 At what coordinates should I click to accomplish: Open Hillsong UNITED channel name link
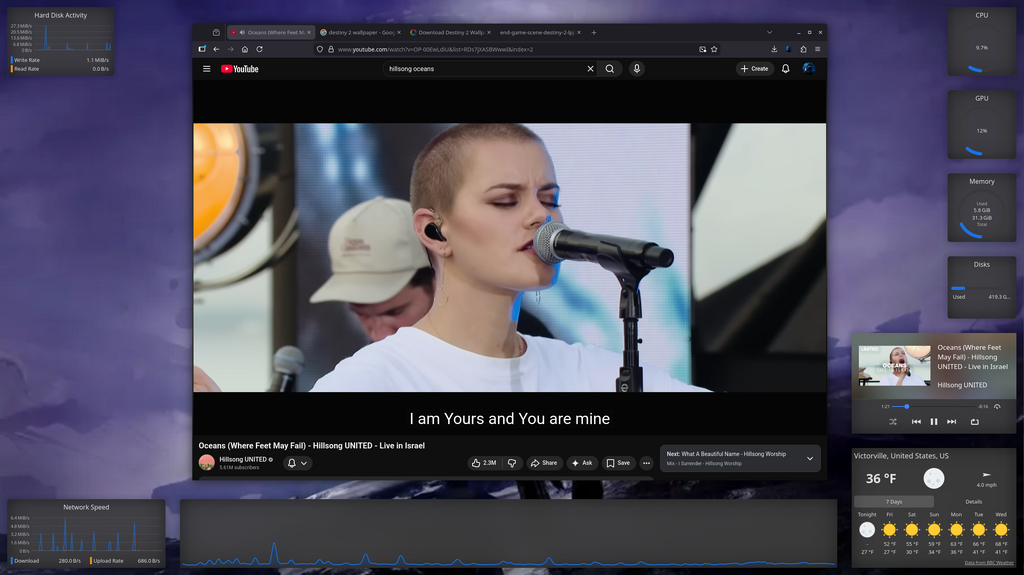(x=243, y=459)
